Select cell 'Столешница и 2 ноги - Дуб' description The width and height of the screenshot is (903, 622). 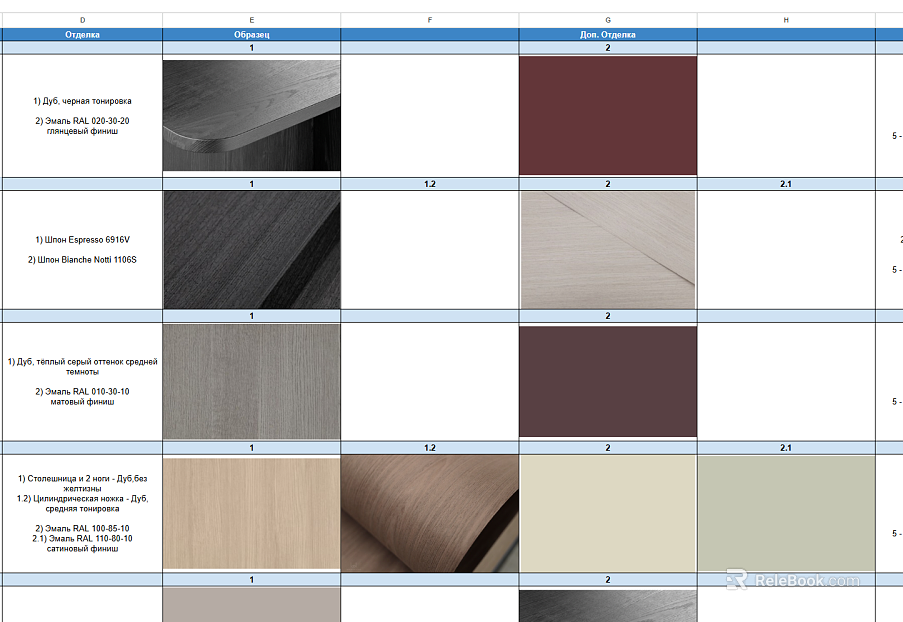click(82, 514)
